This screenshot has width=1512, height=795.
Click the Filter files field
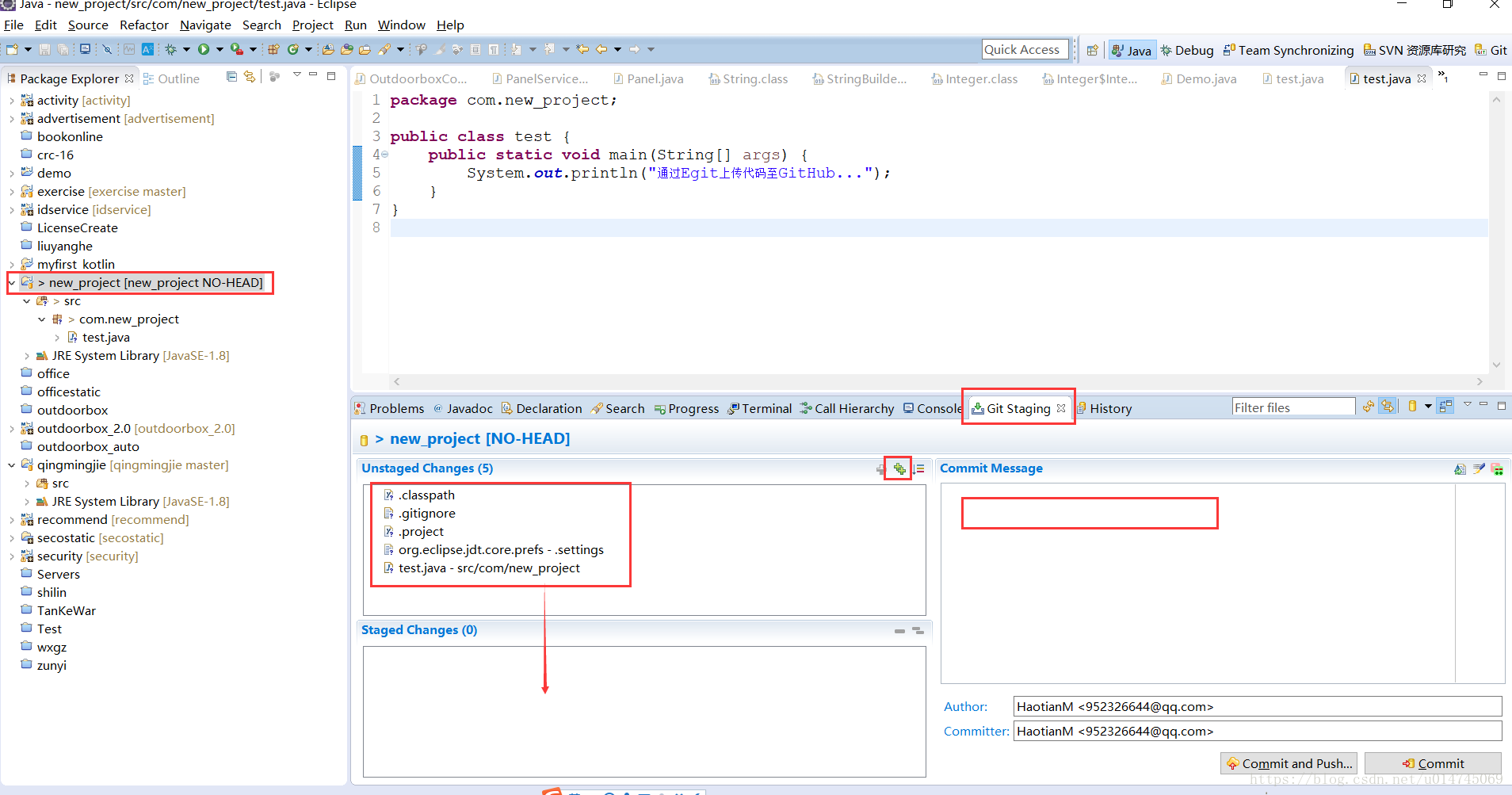point(1293,407)
